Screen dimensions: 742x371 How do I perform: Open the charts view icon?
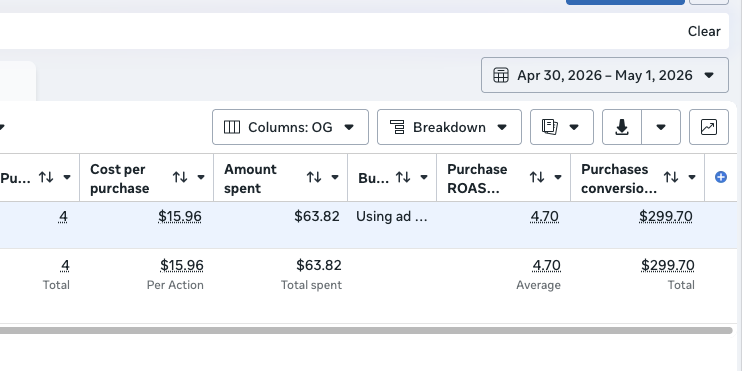(709, 127)
